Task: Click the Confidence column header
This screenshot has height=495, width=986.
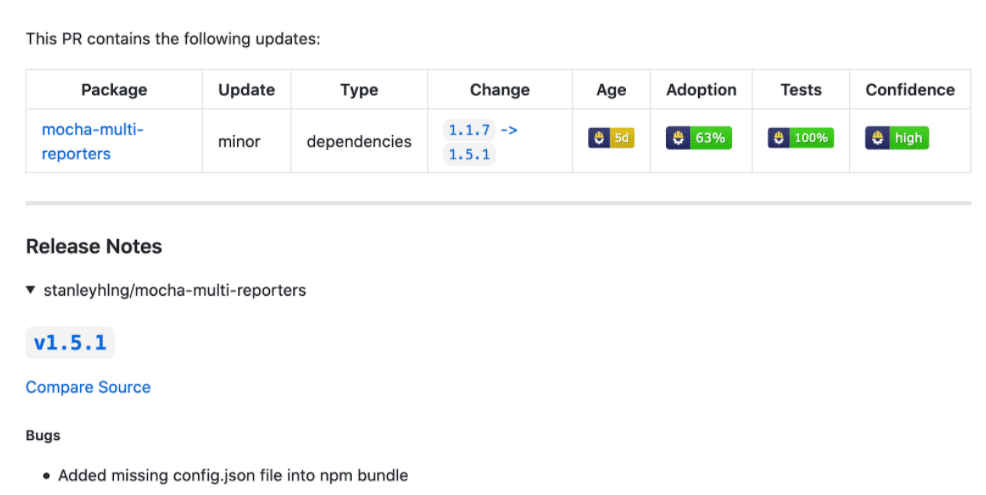Action: point(910,90)
